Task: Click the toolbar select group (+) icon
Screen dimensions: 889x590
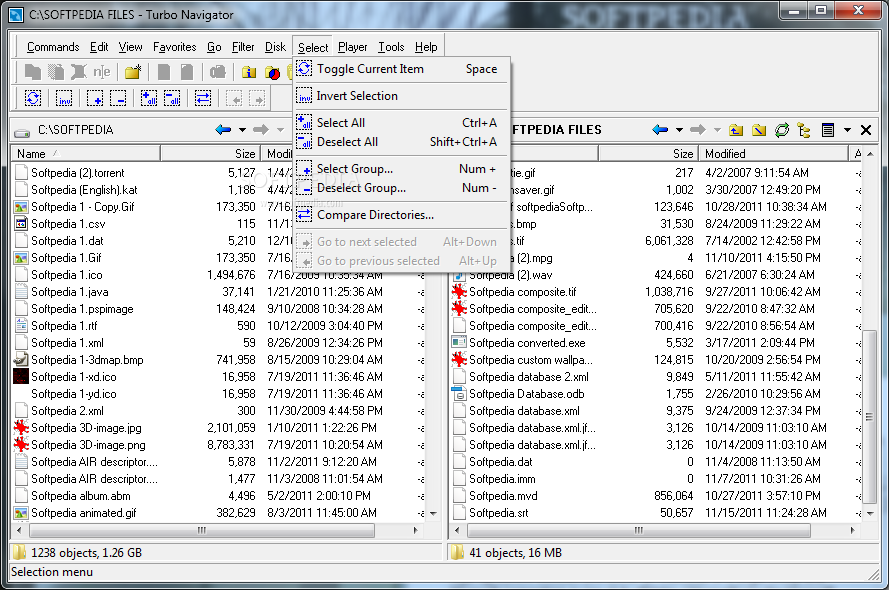Action: [x=95, y=99]
